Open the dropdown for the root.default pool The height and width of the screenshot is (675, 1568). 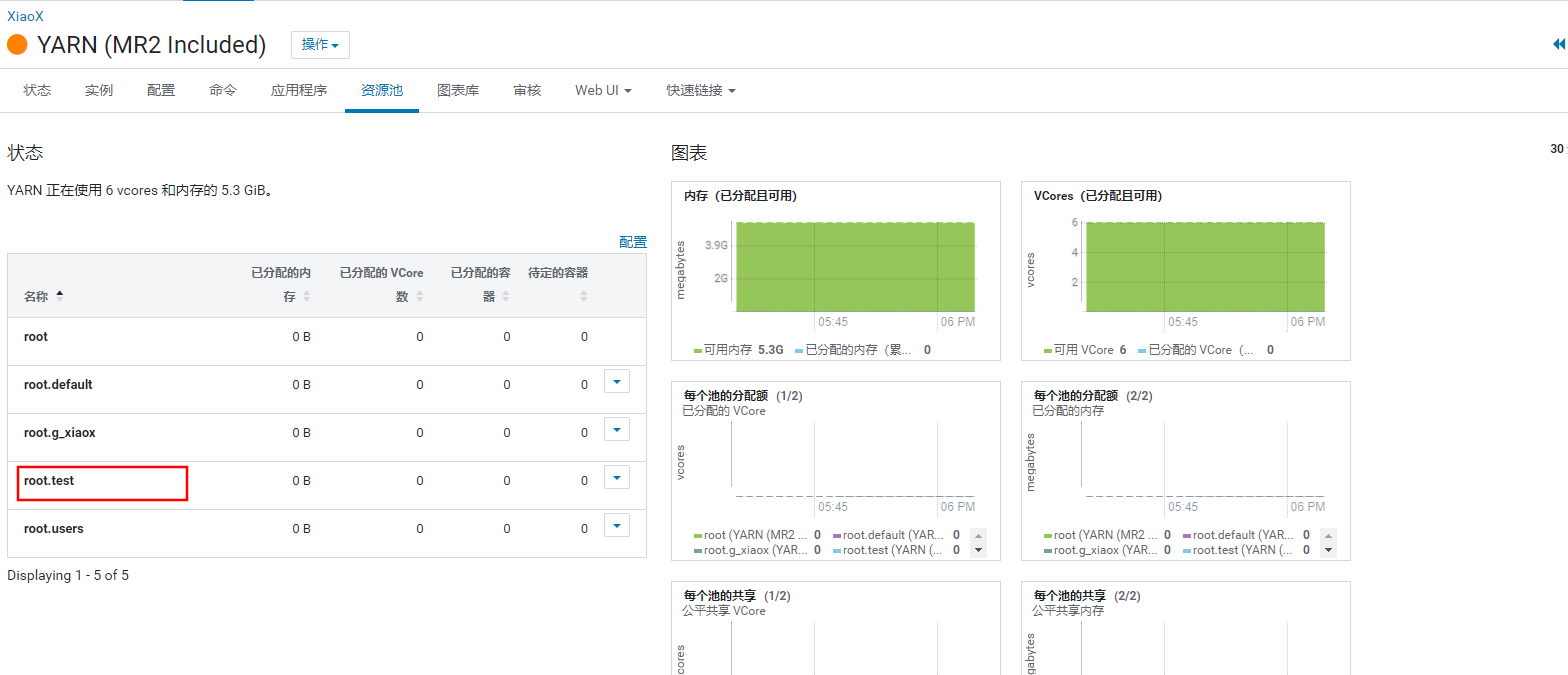(617, 381)
